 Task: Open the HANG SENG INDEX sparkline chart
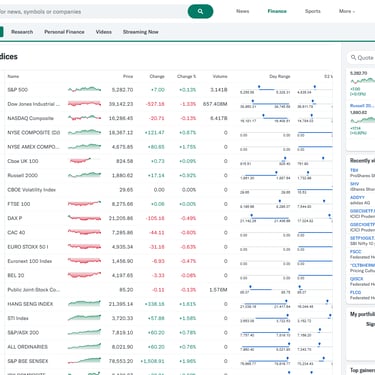pos(84,304)
